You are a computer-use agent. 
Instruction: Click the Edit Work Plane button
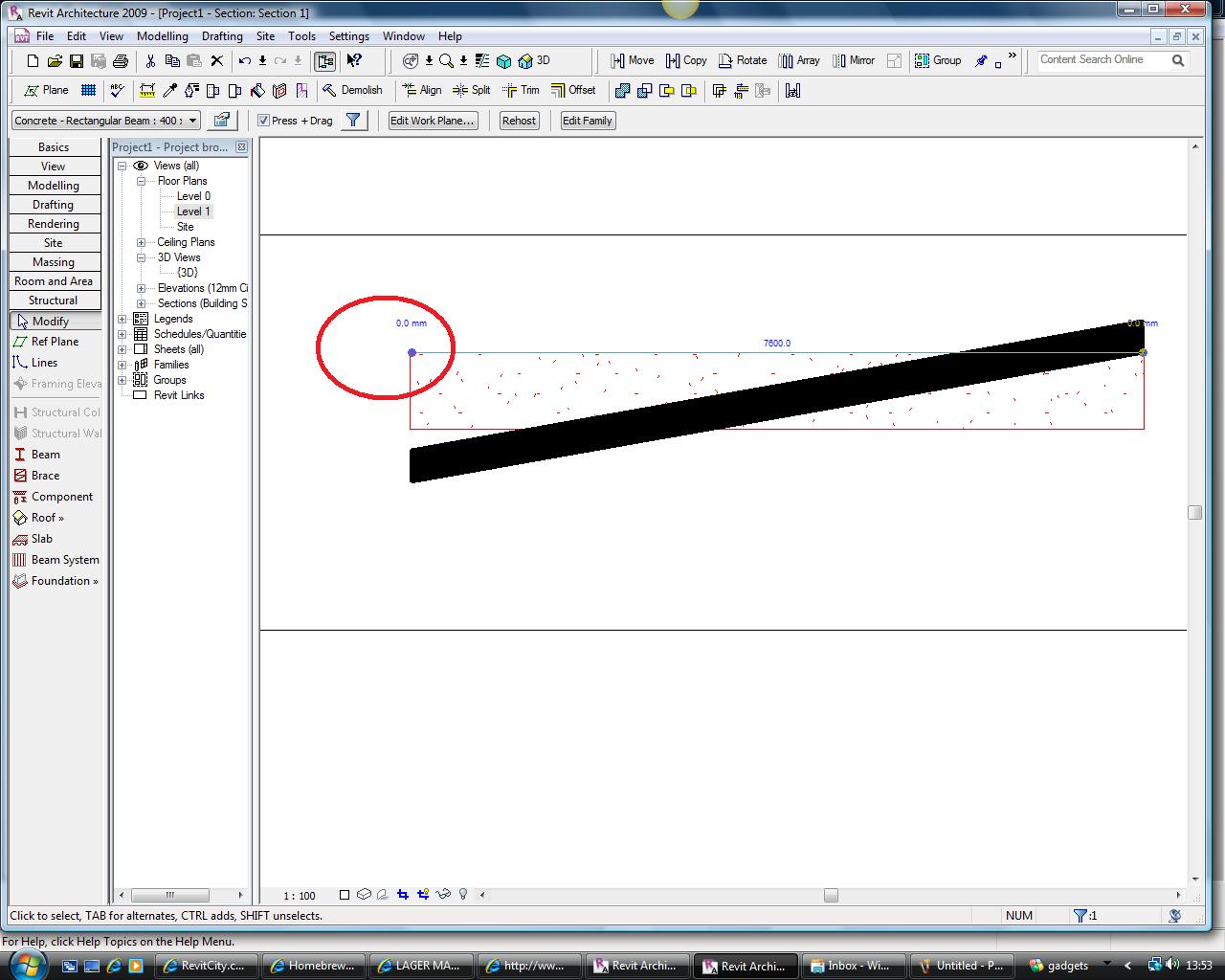pos(433,121)
